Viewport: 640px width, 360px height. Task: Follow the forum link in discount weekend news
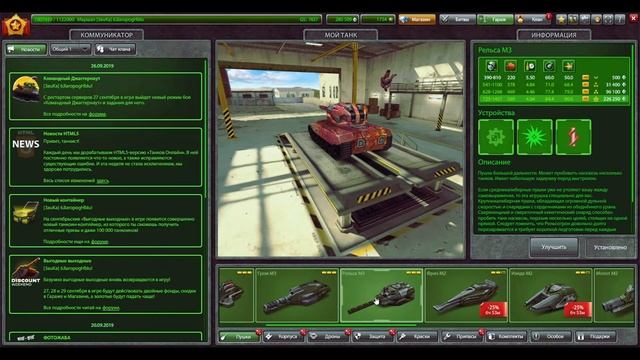tap(111, 308)
